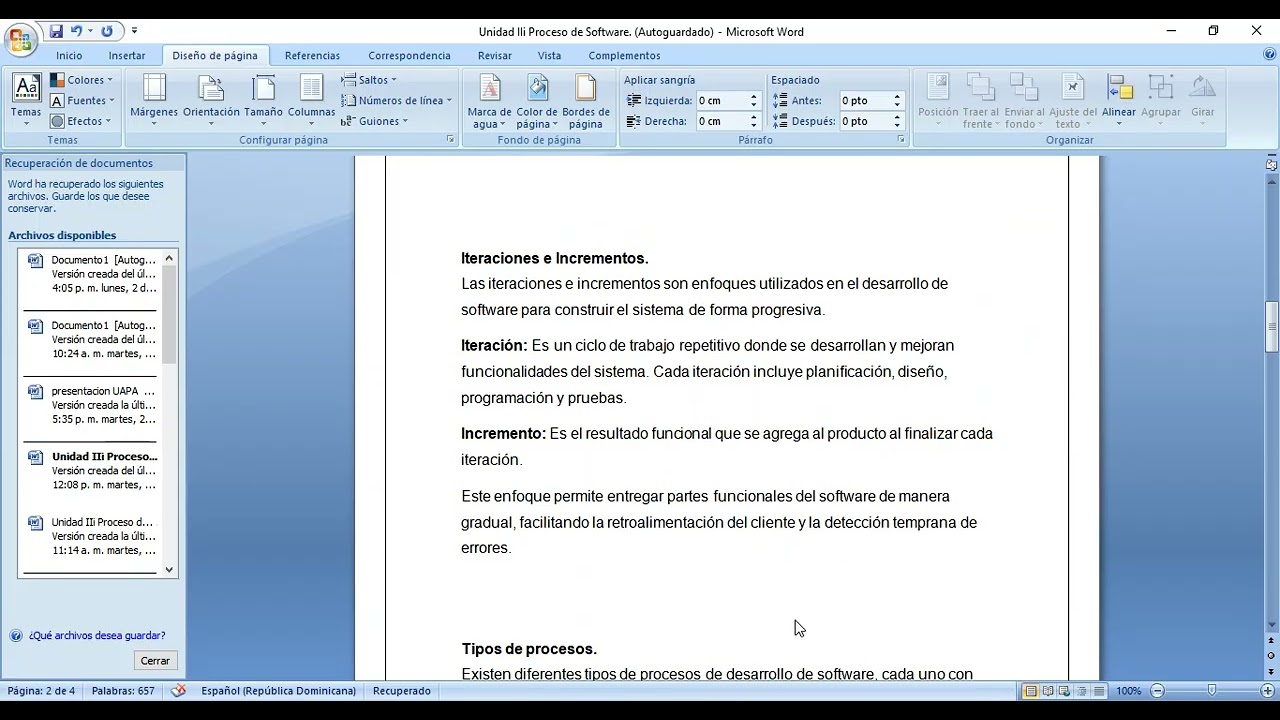Click Página: 2 de 4 status indicator
Image resolution: width=1280 pixels, height=720 pixels.
[41, 691]
